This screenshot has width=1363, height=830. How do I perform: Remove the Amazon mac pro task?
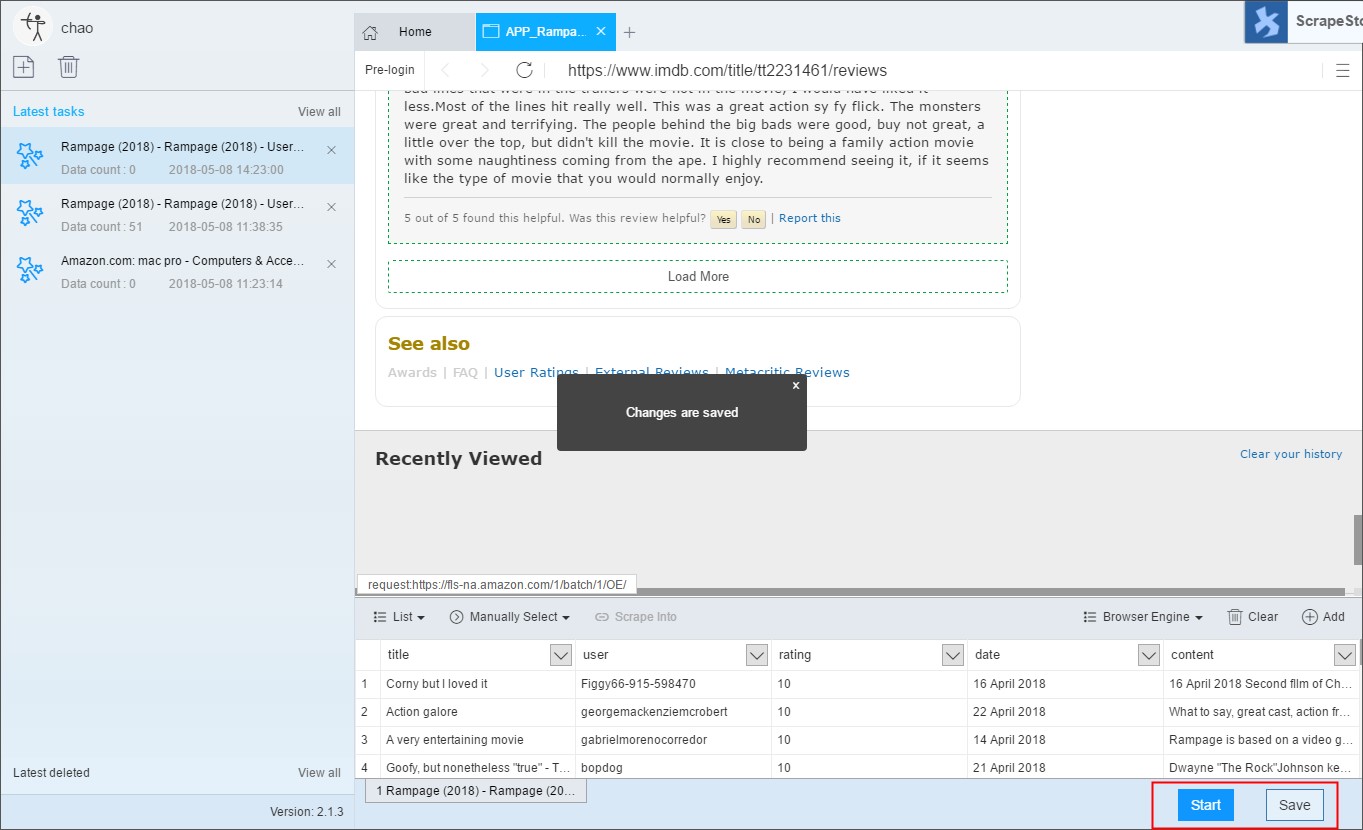332,264
